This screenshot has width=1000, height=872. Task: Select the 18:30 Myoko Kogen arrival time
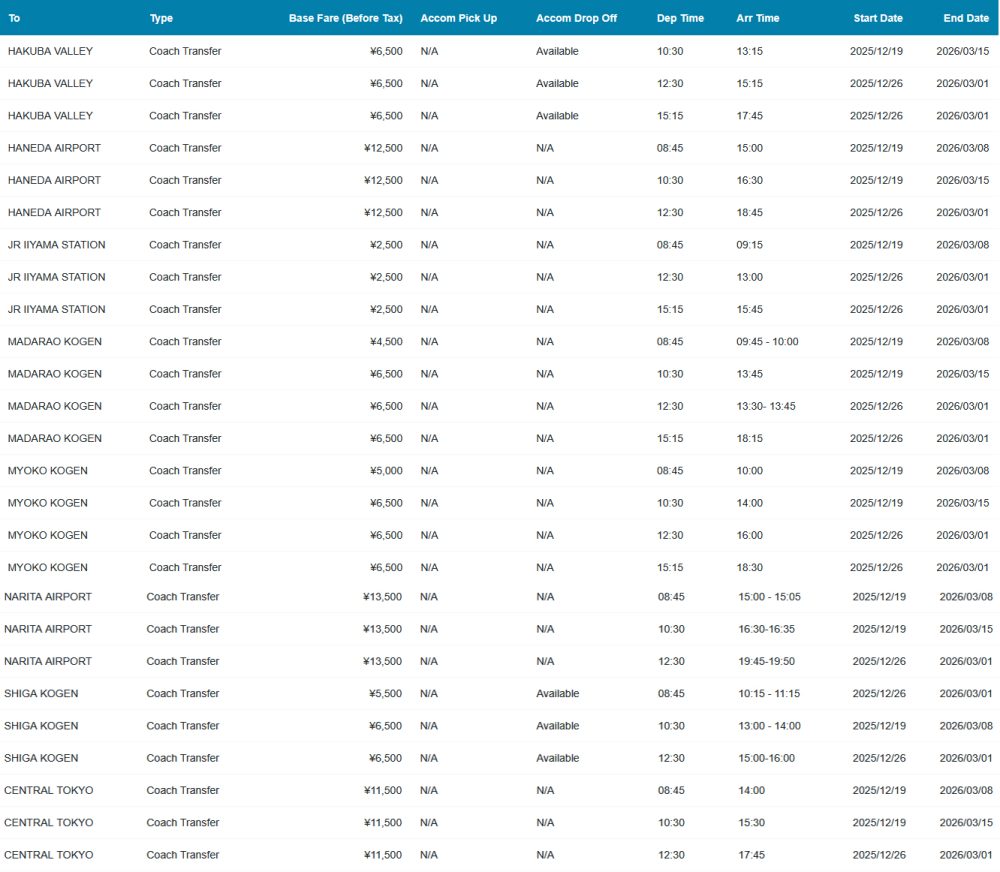749,568
